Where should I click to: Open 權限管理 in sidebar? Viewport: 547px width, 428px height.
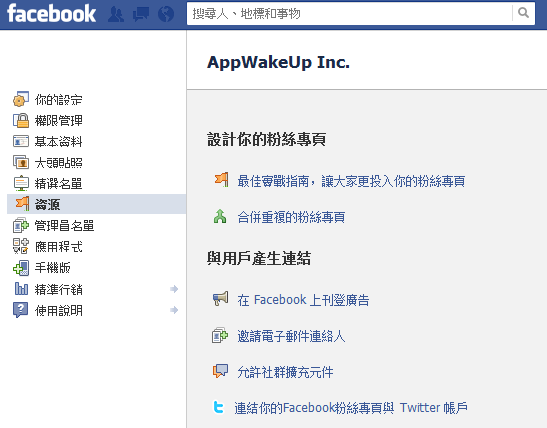59,121
